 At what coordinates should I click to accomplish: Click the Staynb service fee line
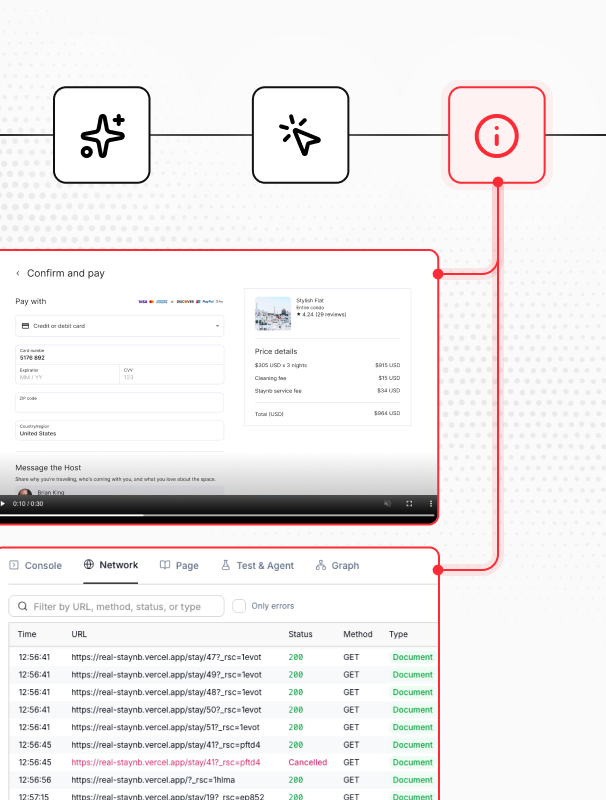coord(327,391)
